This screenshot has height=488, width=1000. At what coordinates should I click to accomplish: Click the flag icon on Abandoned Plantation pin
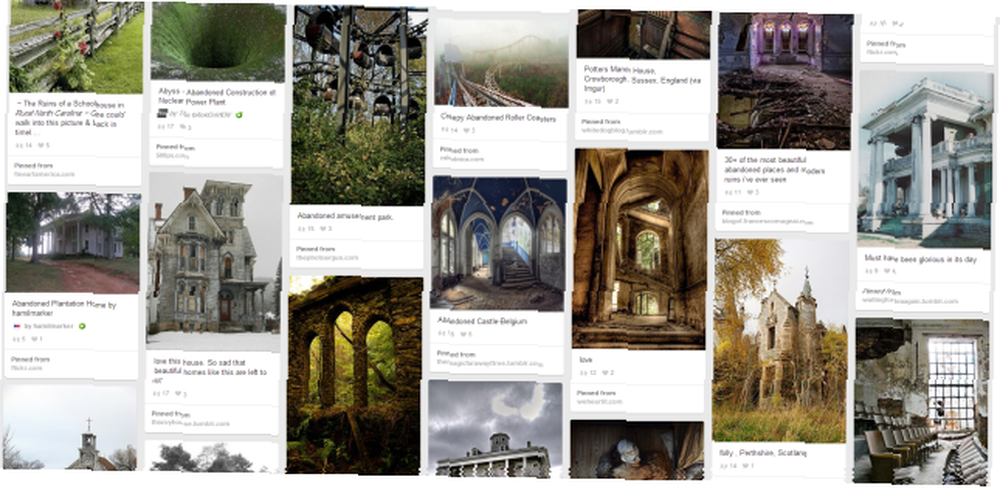tap(17, 326)
